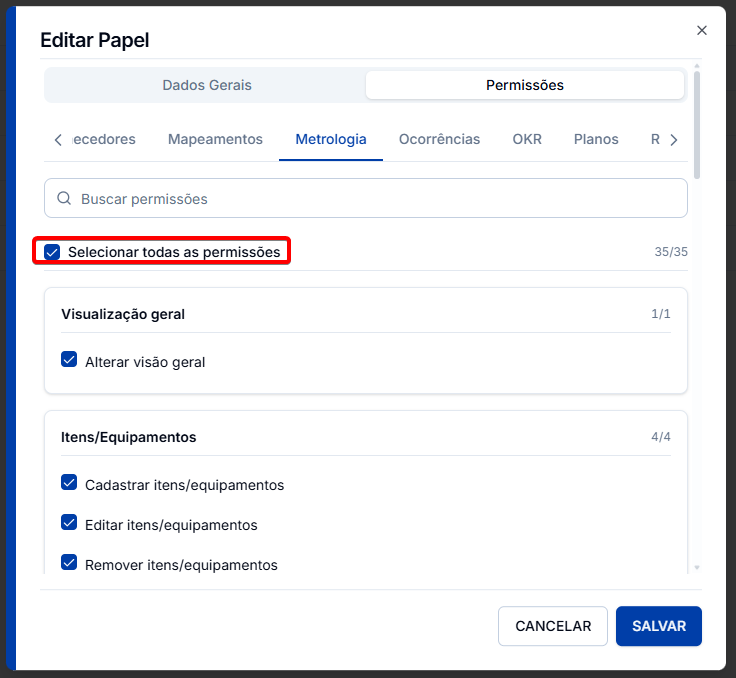Open the partially hidden Fornecedores tab
This screenshot has width=736, height=678.
(104, 139)
